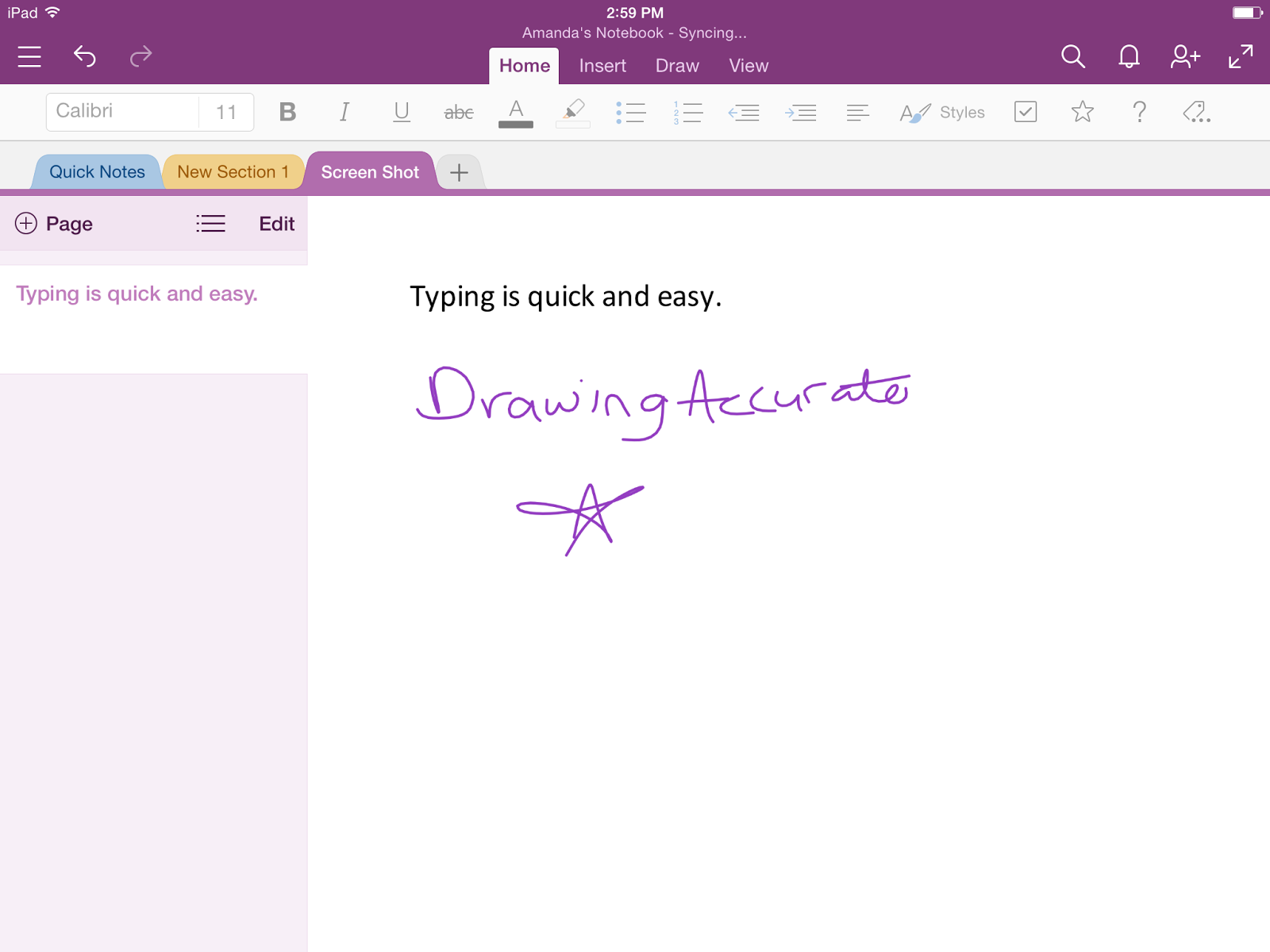
Task: Open the Styles gallery
Action: click(x=941, y=112)
